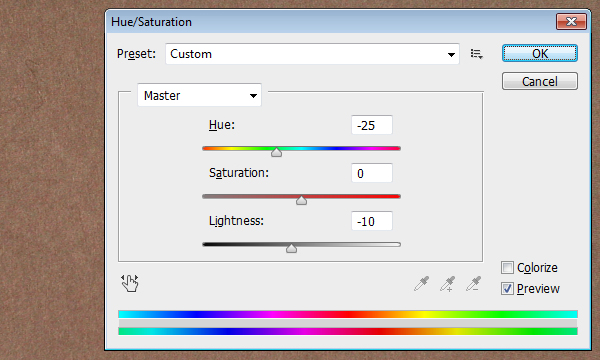
Task: Confirm changes with OK button
Action: click(540, 53)
